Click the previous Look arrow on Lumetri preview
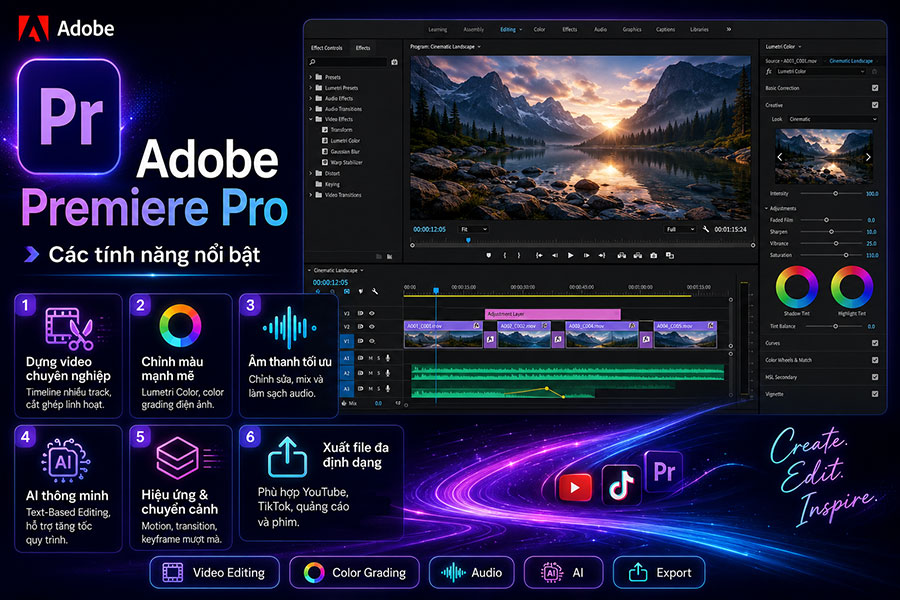This screenshot has width=900, height=600. click(x=779, y=157)
